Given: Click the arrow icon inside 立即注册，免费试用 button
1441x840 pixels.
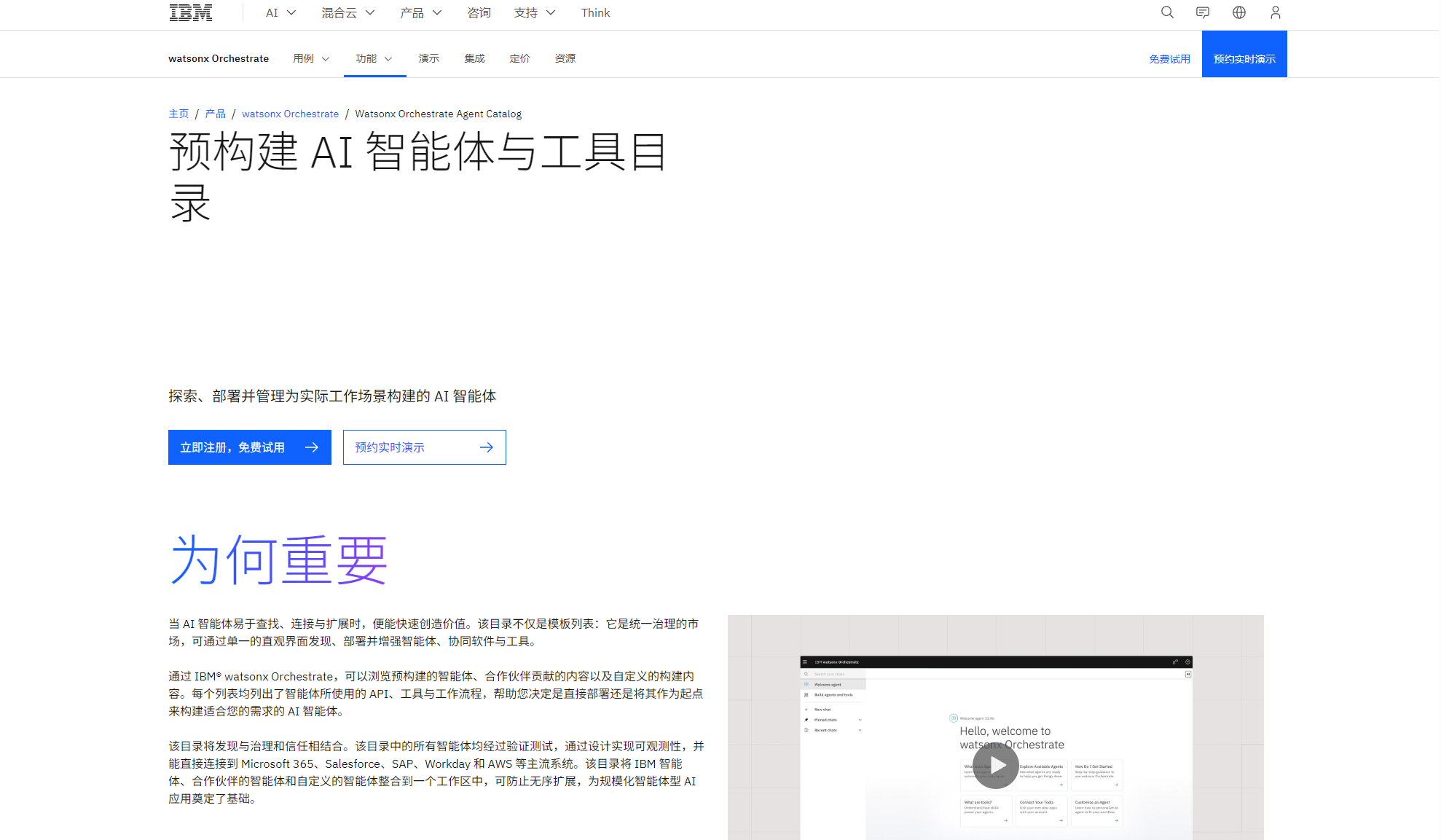Looking at the screenshot, I should point(313,447).
